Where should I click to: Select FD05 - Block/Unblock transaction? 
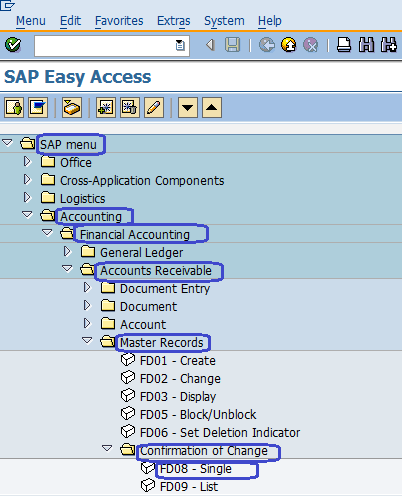(198, 415)
